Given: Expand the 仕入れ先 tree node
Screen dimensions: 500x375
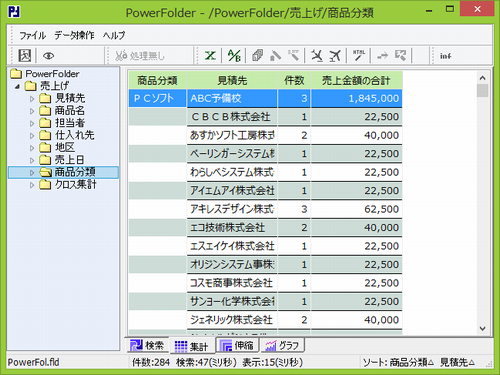Looking at the screenshot, I should coord(32,136).
